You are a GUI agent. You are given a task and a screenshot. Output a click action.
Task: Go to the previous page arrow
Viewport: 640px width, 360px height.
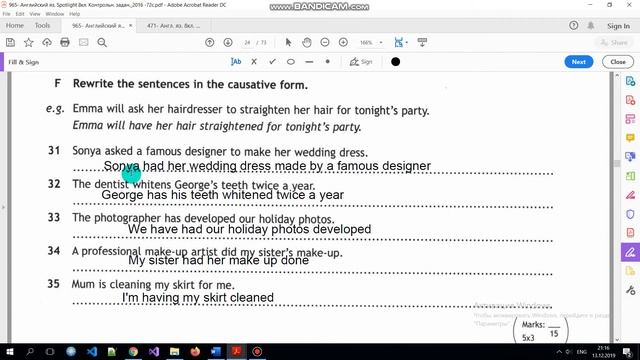click(x=209, y=42)
